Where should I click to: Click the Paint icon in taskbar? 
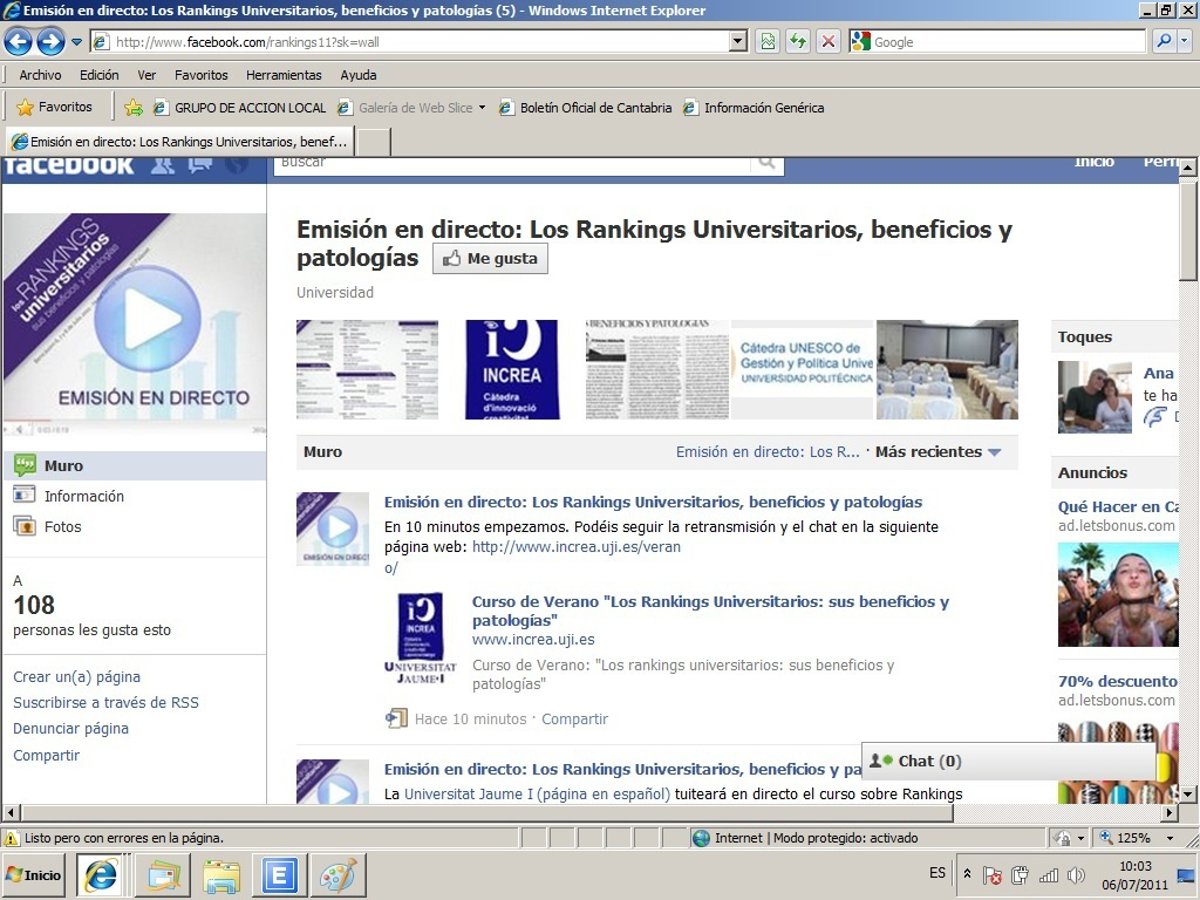click(x=337, y=876)
